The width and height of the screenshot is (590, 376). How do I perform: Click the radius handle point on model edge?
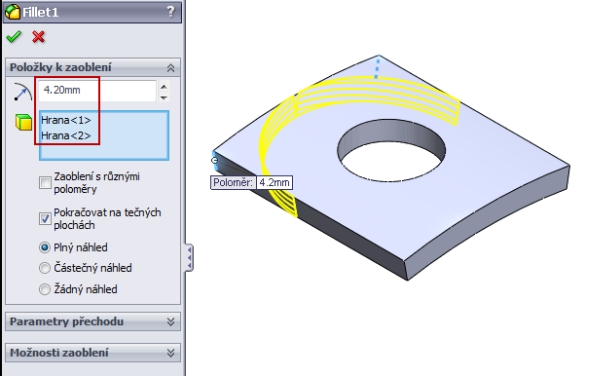pos(214,160)
